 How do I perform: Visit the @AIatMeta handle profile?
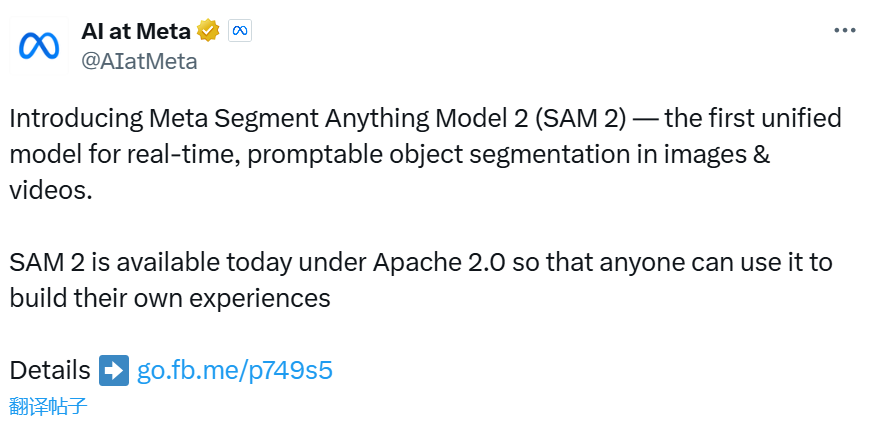pos(139,61)
